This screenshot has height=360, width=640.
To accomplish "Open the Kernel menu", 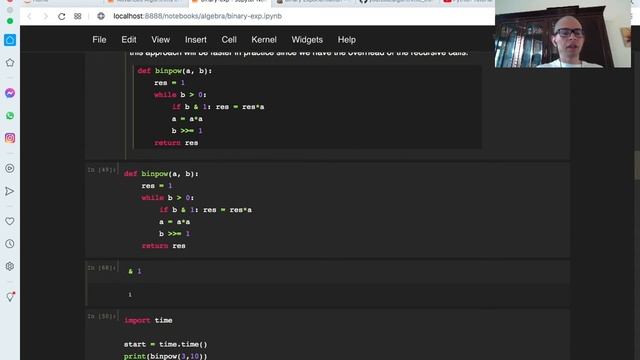I will click(x=264, y=40).
